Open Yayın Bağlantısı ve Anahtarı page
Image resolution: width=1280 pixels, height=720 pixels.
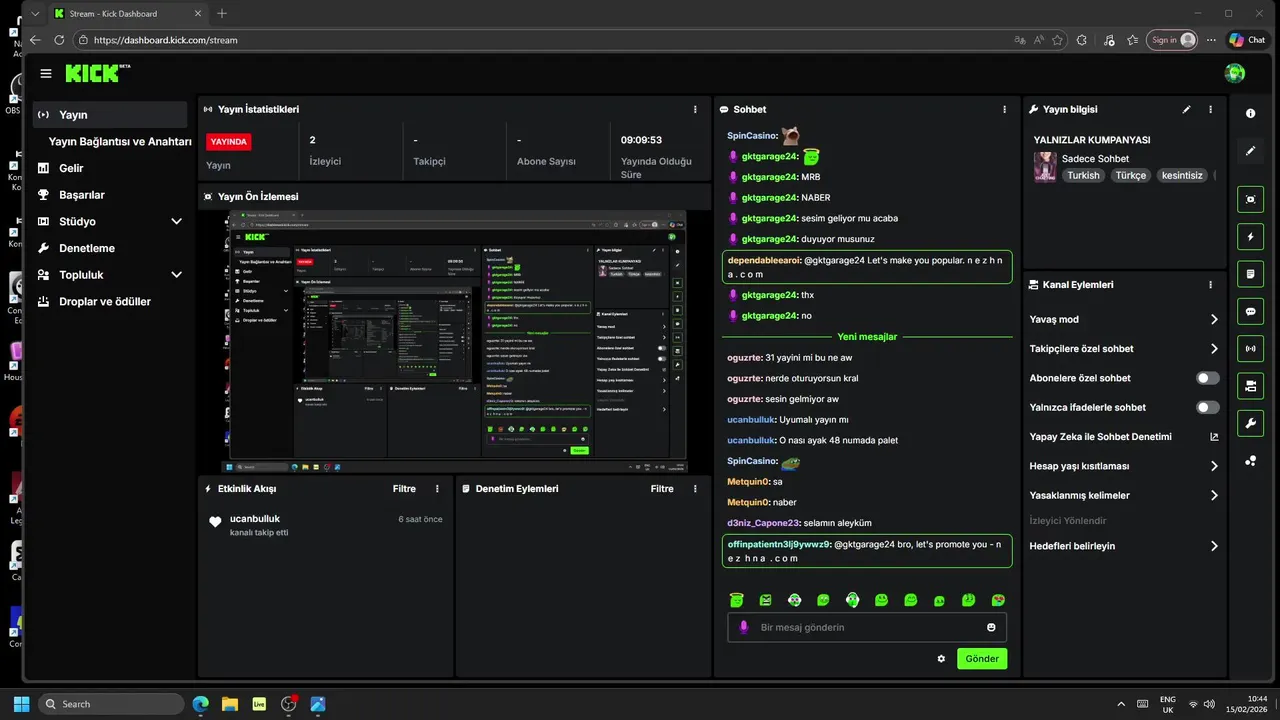coord(120,142)
